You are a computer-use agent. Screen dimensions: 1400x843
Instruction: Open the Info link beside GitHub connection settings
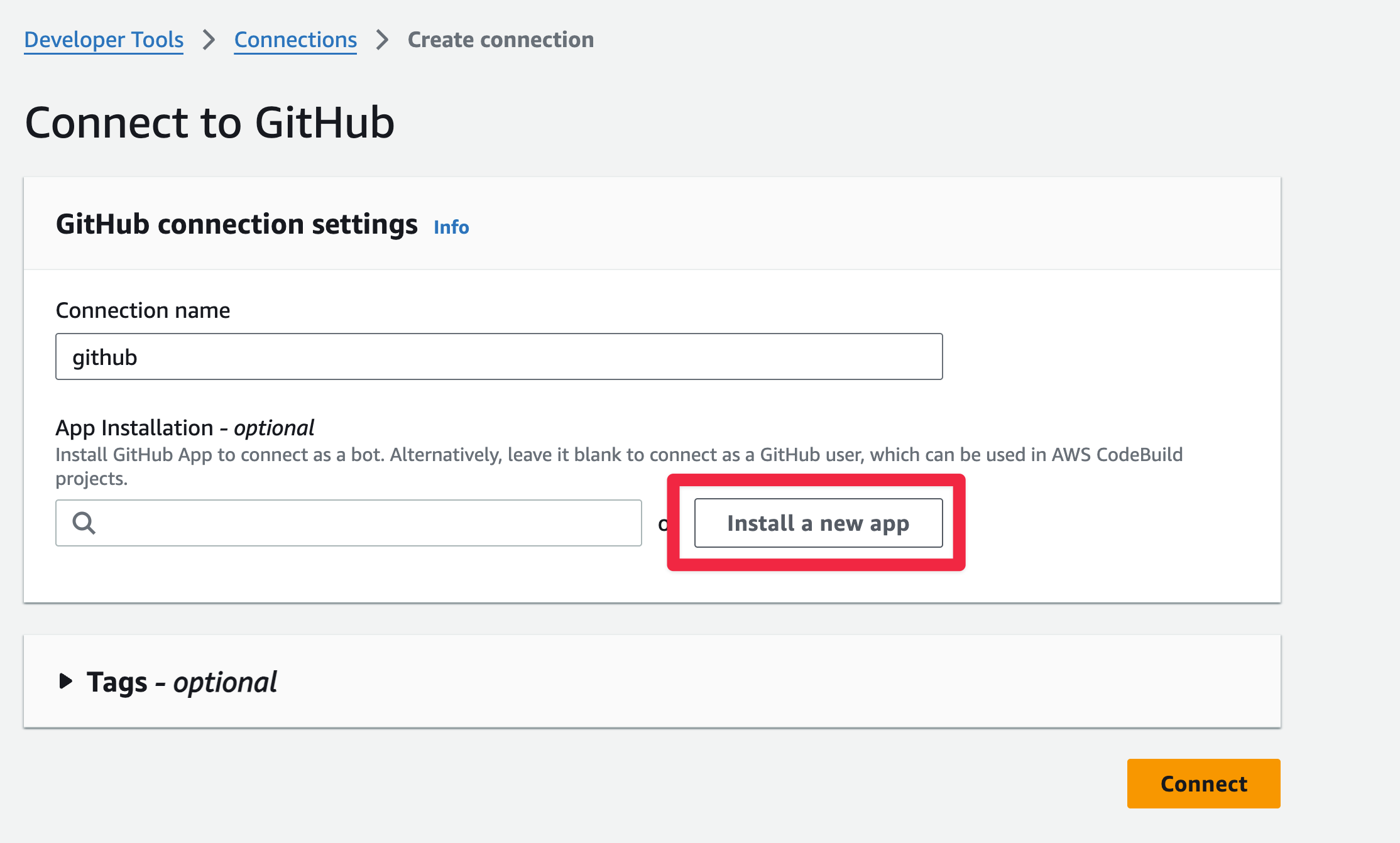(x=451, y=227)
